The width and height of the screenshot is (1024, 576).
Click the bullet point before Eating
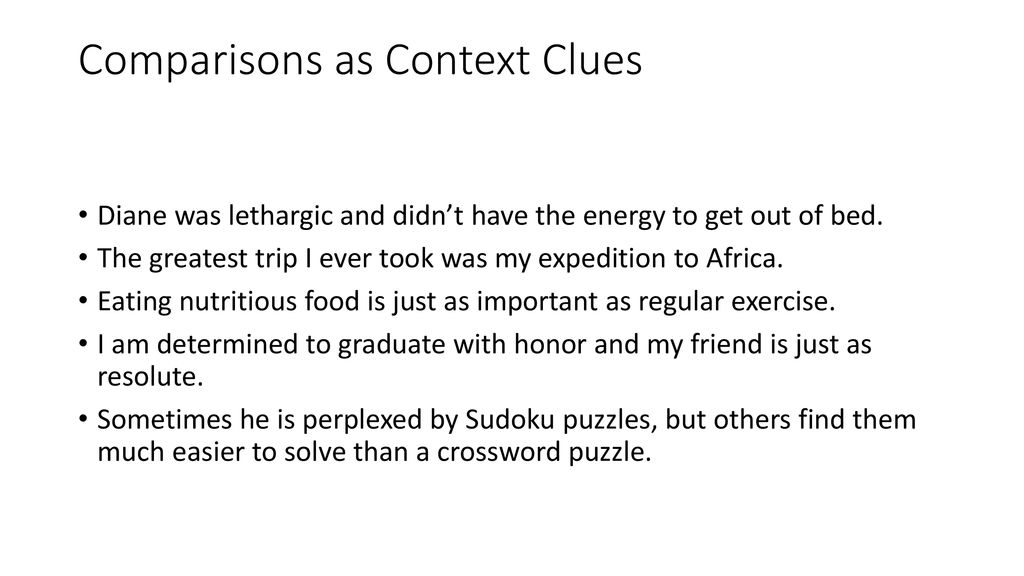[x=83, y=302]
